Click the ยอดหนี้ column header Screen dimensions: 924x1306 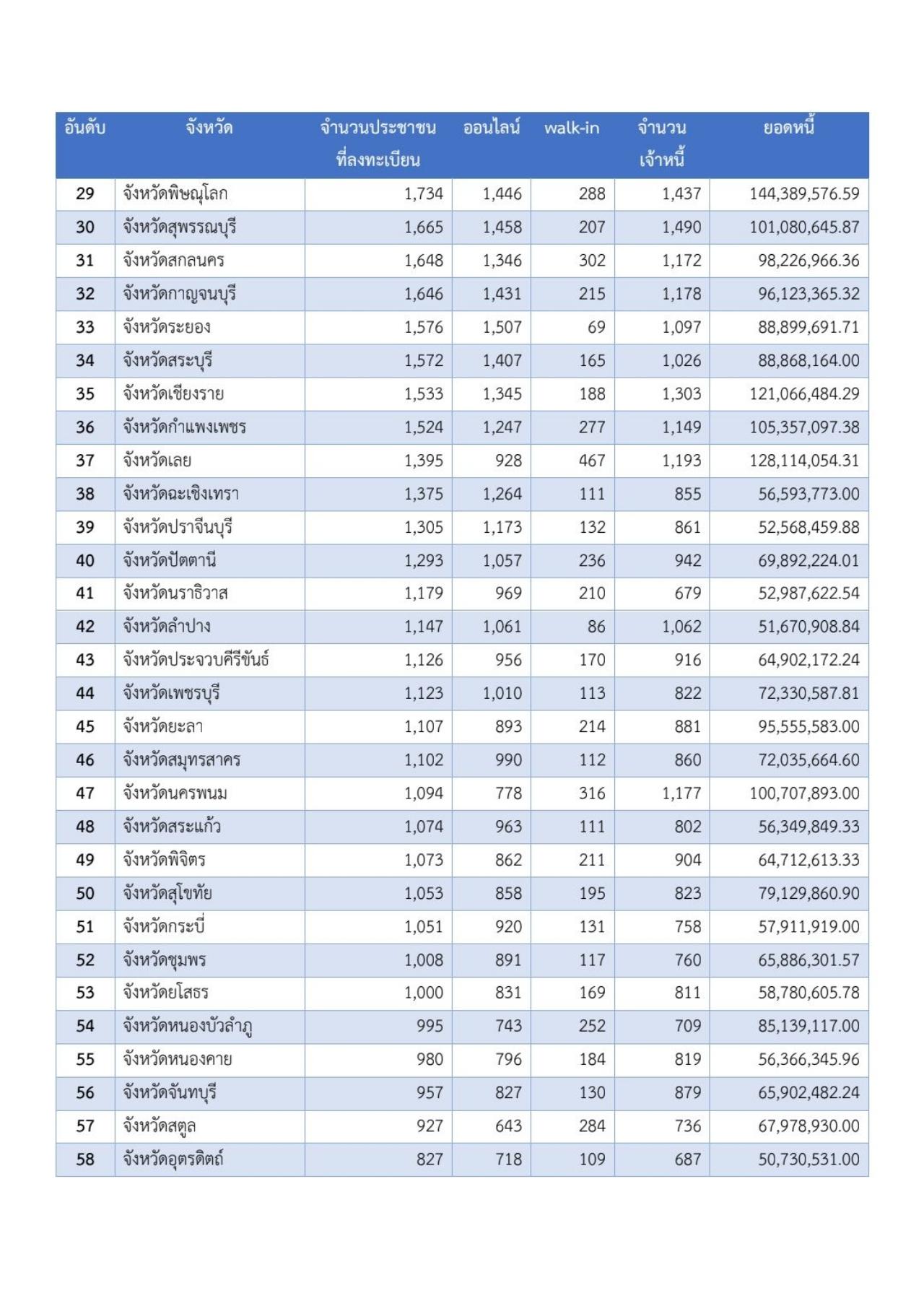[x=789, y=129]
